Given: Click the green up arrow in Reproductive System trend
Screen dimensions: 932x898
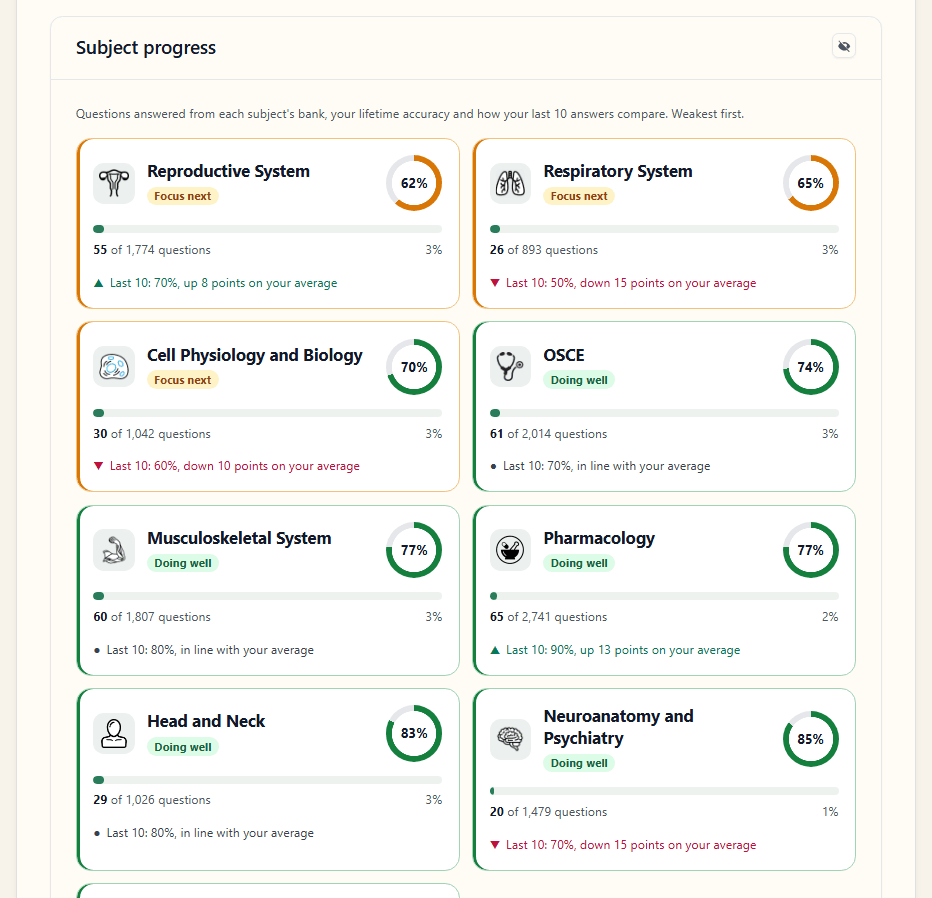Looking at the screenshot, I should [99, 283].
